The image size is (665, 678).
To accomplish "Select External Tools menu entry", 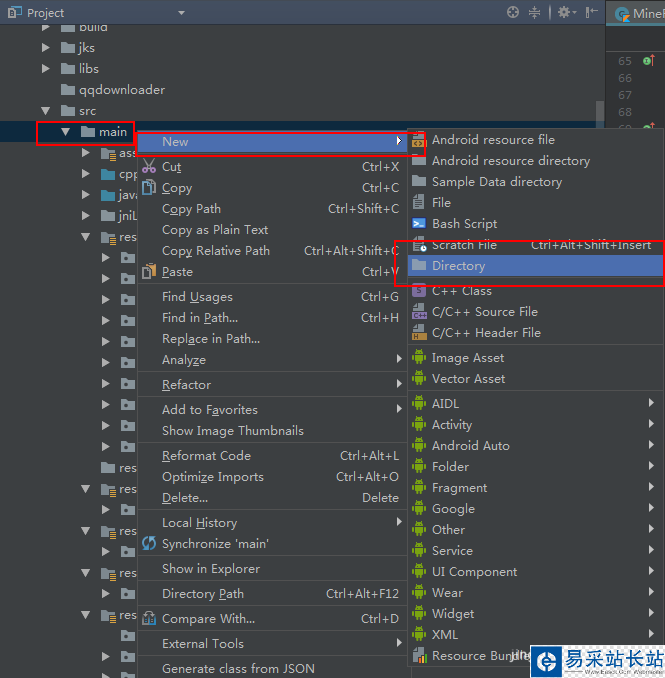I will [x=272, y=644].
